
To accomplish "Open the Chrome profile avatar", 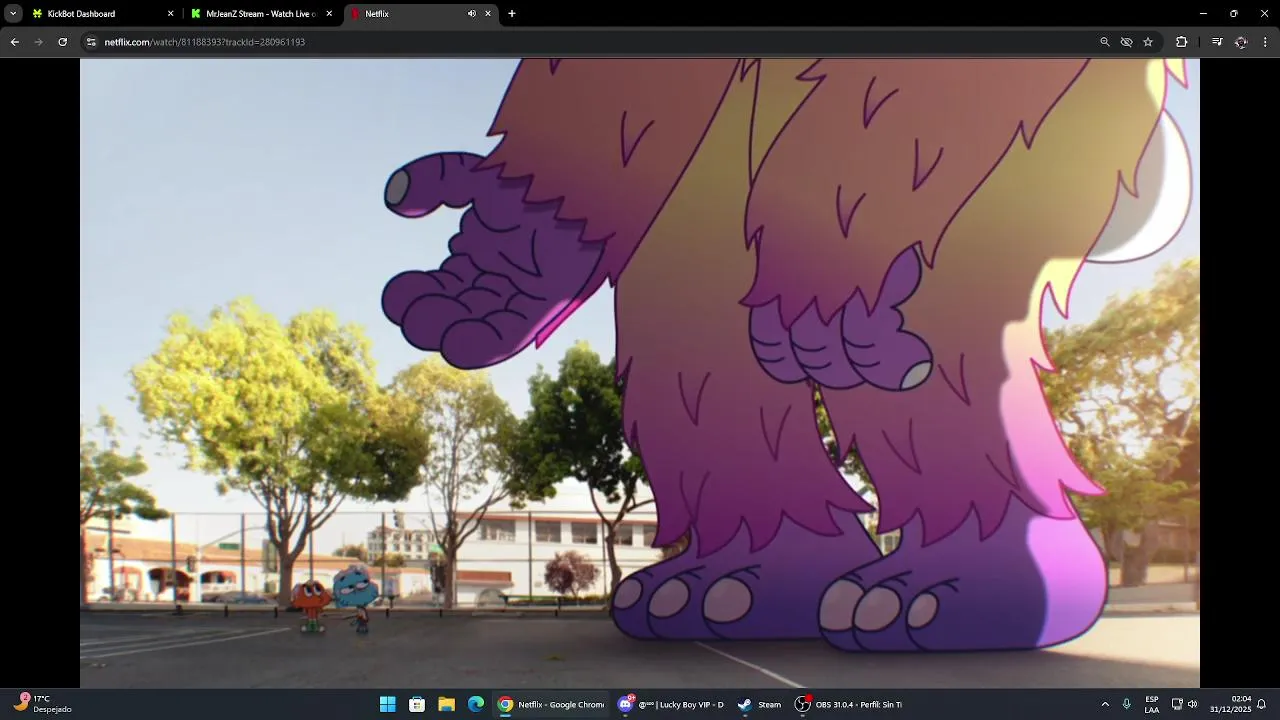I will pyautogui.click(x=1241, y=42).
